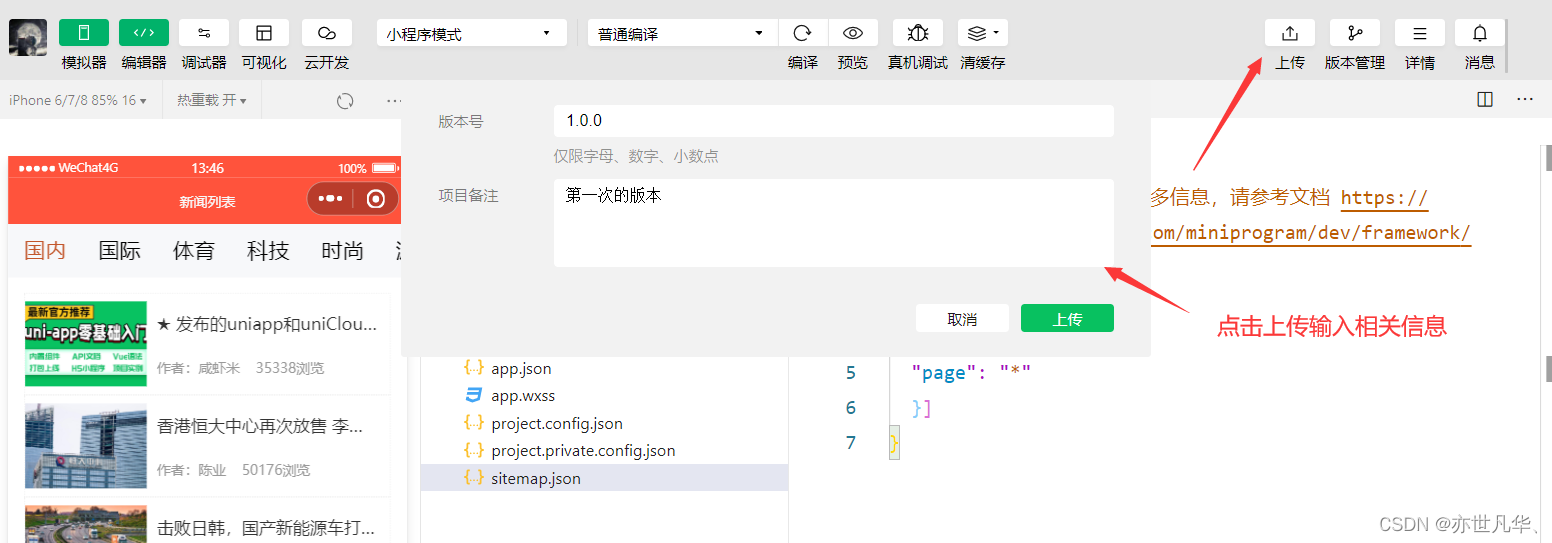1552x543 pixels.
Task: Open version management branch icon
Action: (1354, 33)
